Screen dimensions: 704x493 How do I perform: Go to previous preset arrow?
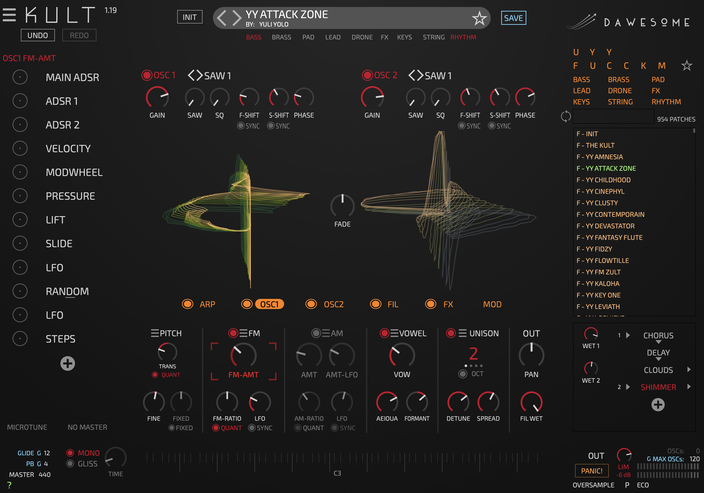(221, 18)
